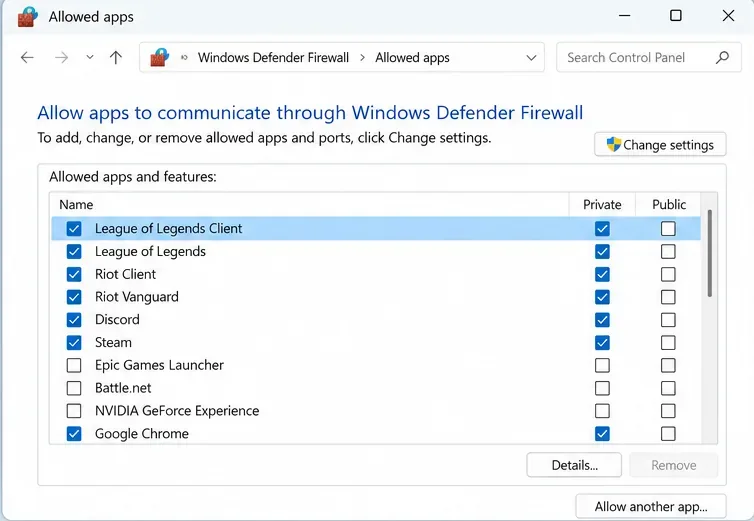Toggle Private for Riot Client
This screenshot has height=521, width=754.
[x=602, y=274]
